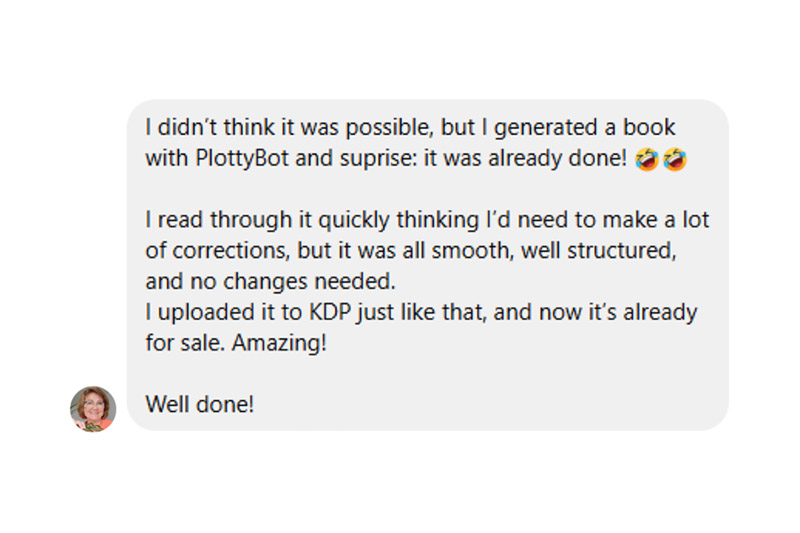800x533 pixels.
Task: Click the word 'Amazing!' in the message
Action: [x=279, y=343]
